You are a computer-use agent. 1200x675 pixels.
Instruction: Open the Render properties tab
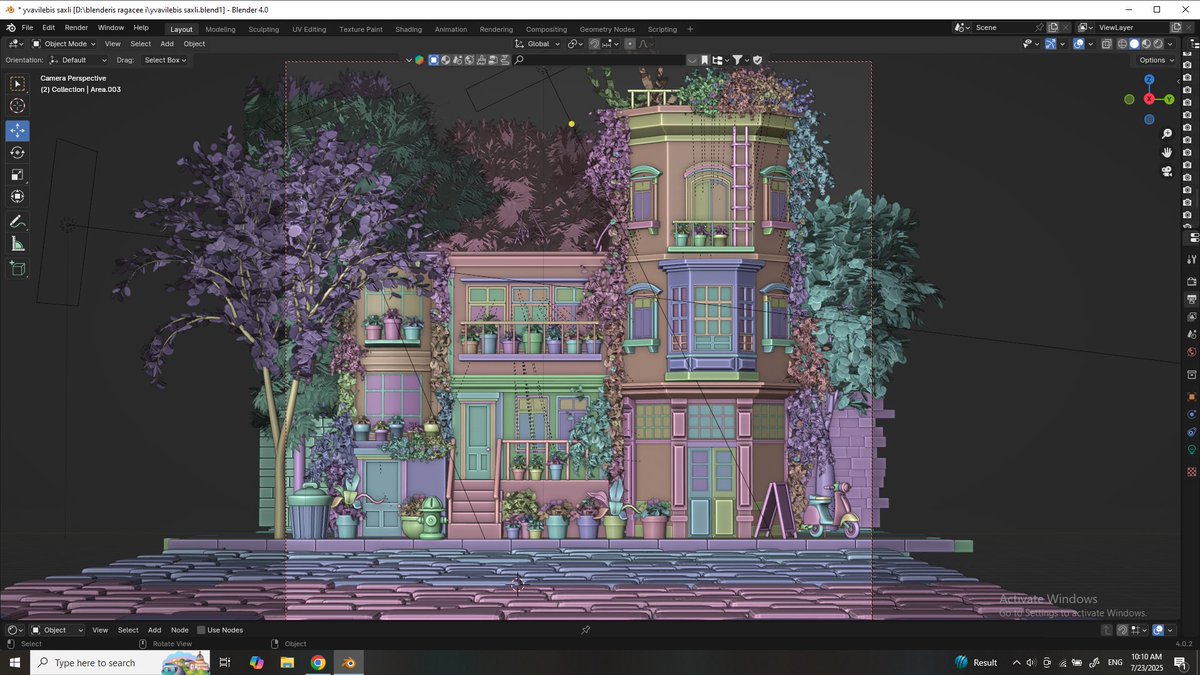coord(1191,281)
